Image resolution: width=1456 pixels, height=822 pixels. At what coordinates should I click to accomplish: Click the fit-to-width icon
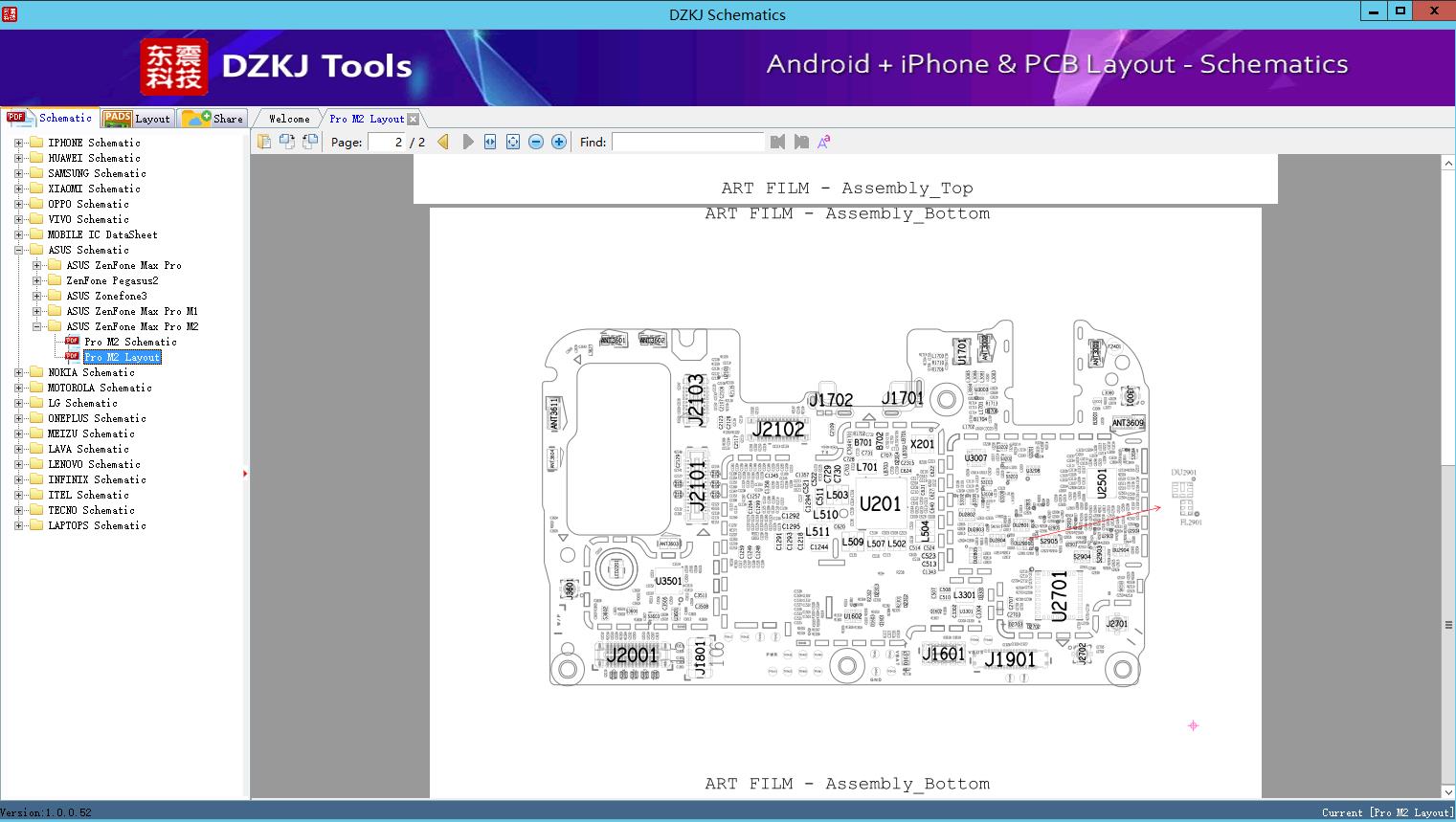coord(490,142)
